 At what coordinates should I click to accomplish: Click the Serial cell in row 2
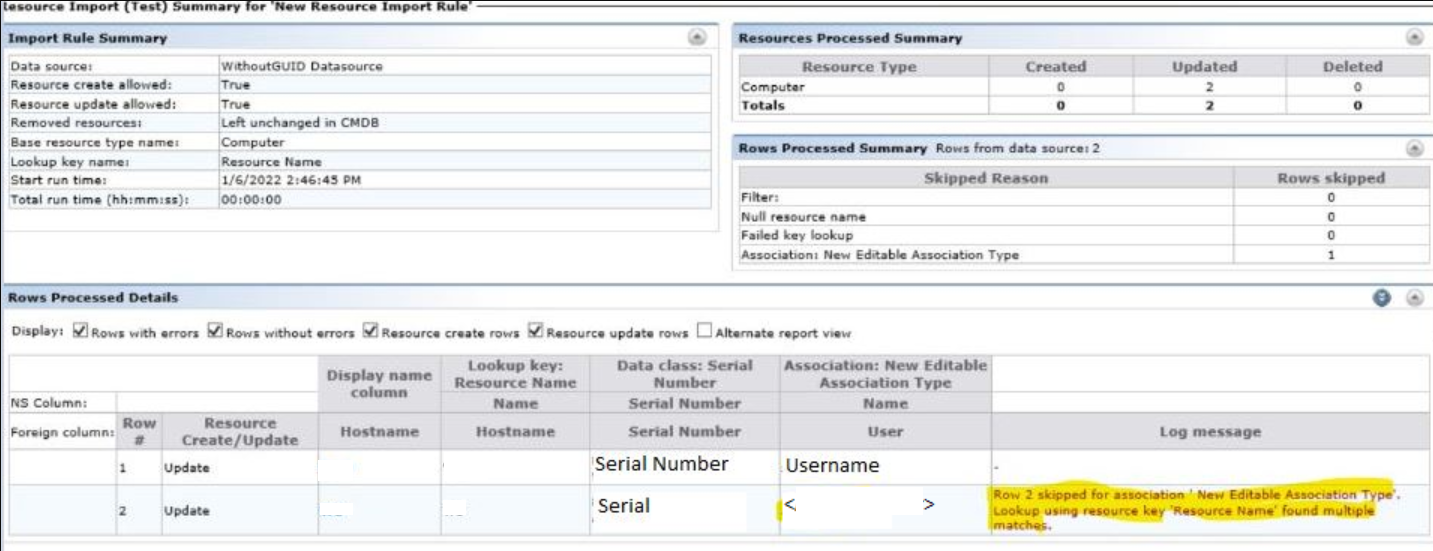coord(624,506)
